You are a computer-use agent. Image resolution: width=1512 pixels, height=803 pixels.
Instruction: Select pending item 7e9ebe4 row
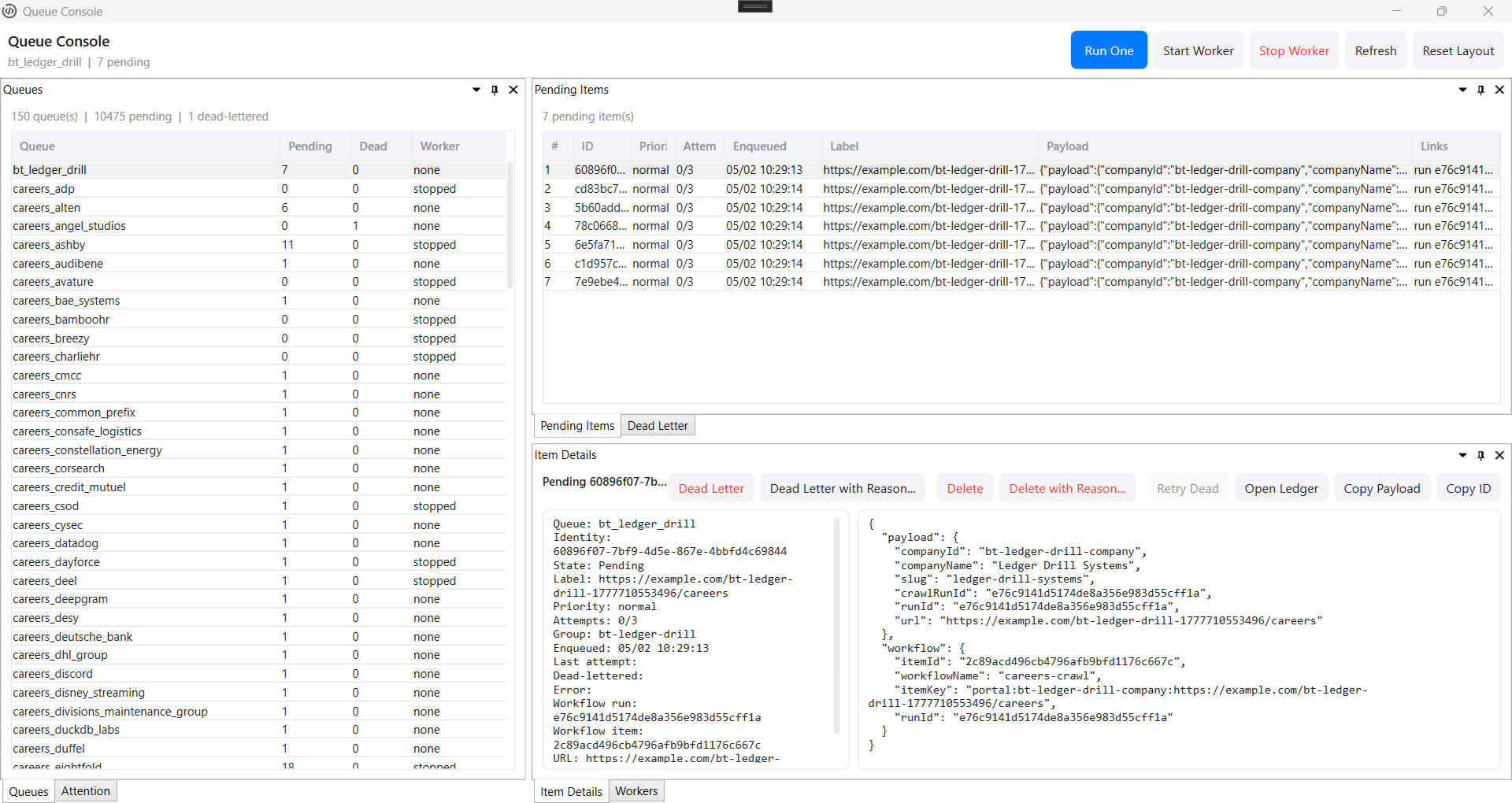pos(1021,282)
